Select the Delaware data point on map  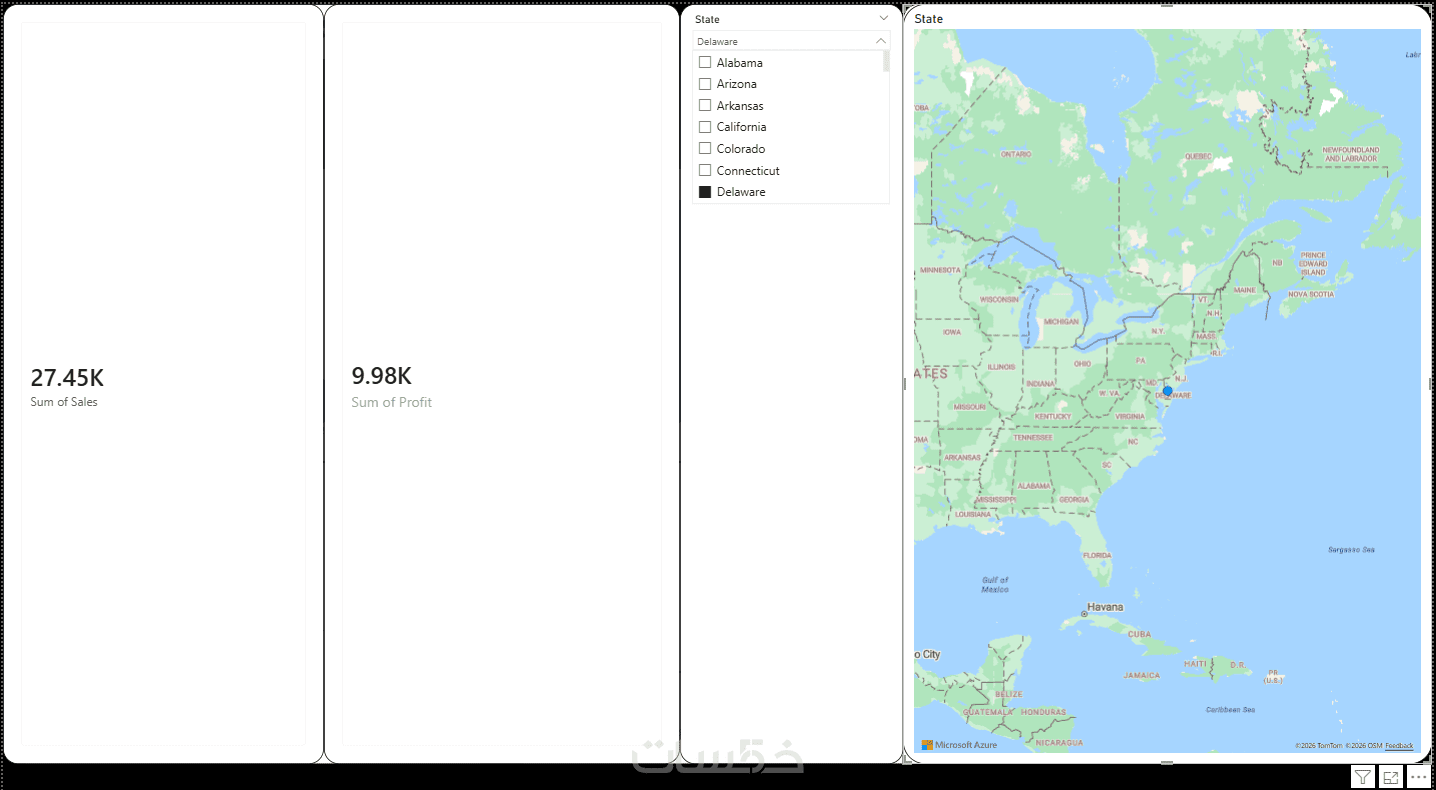(x=1167, y=391)
